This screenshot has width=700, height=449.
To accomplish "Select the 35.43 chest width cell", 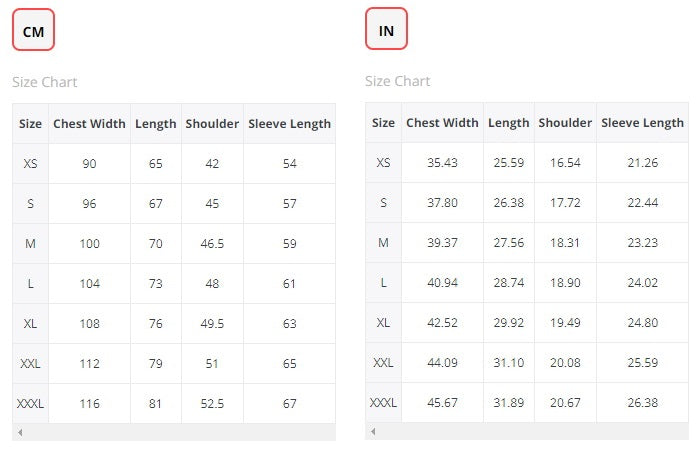I will (442, 163).
